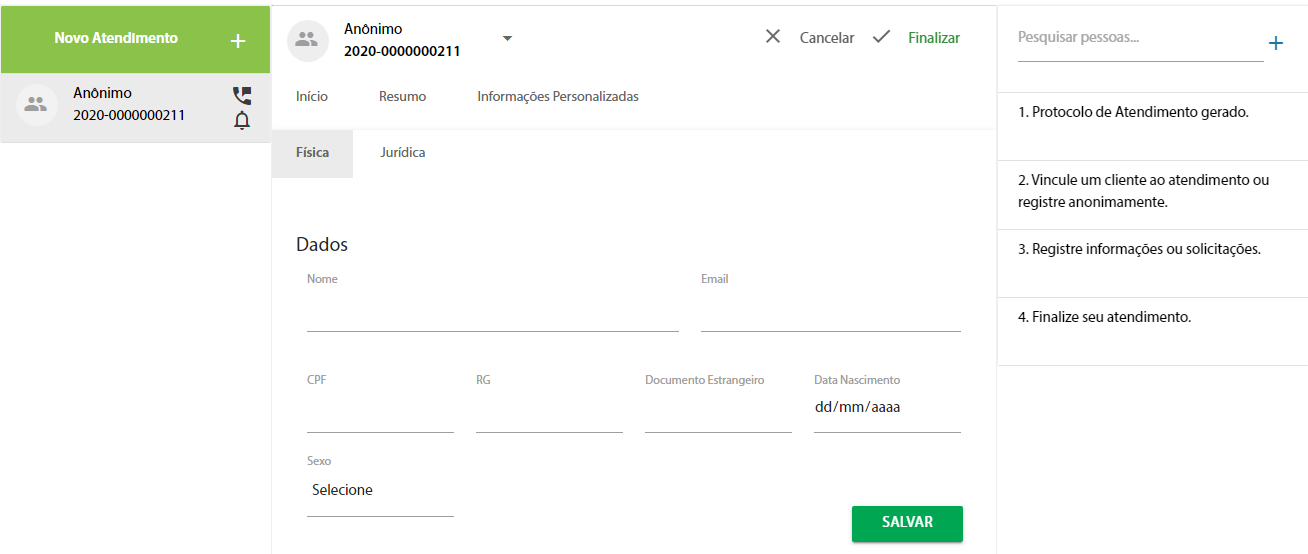The image size is (1308, 554).
Task: Click the phone call icon on Anônimo entry
Action: point(242,96)
